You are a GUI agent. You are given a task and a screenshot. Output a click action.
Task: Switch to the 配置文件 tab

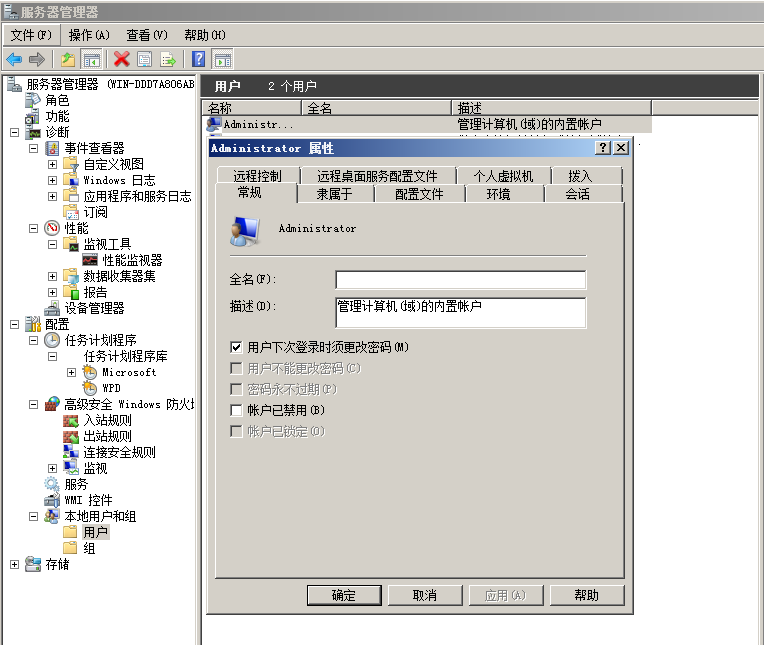click(420, 194)
